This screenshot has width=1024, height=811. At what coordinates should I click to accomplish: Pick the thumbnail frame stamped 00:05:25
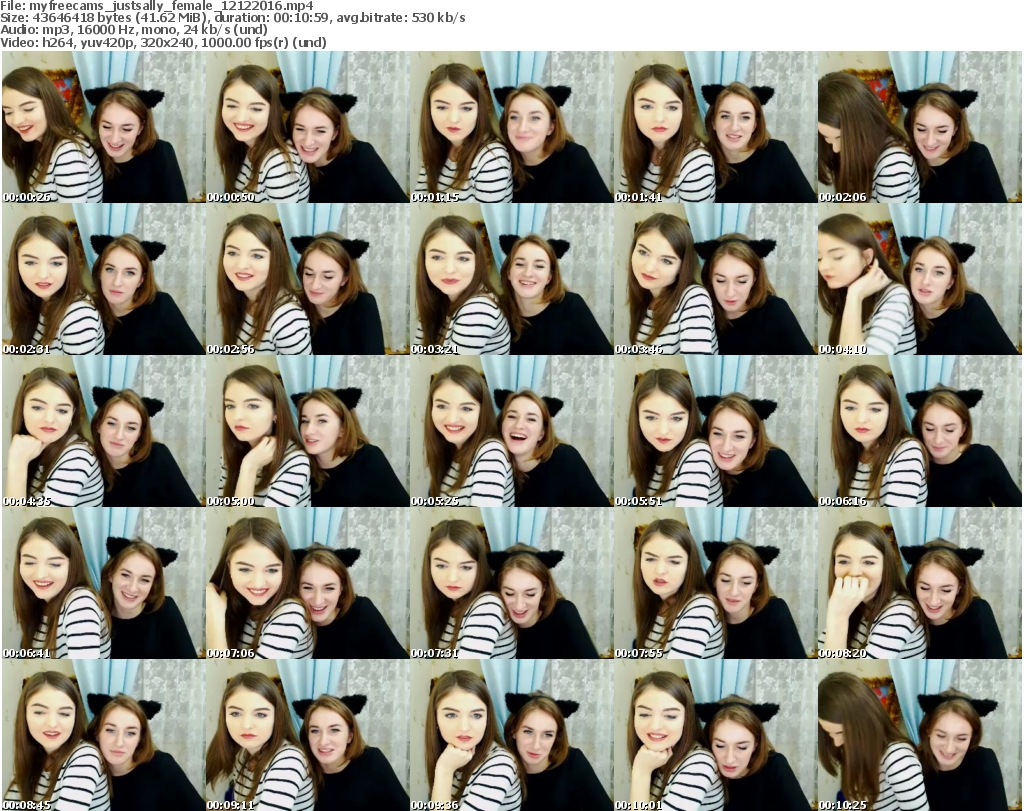pos(511,432)
